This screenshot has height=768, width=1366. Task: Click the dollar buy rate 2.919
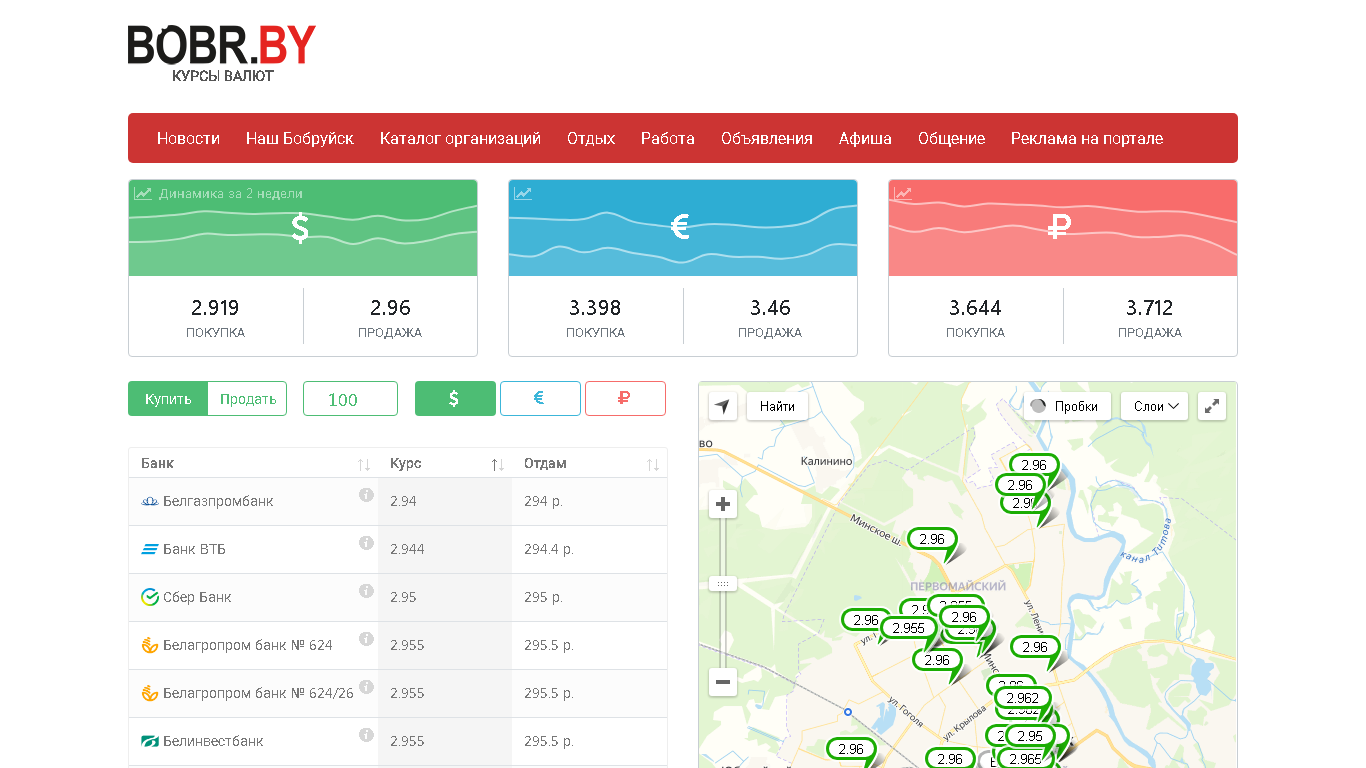coord(215,308)
